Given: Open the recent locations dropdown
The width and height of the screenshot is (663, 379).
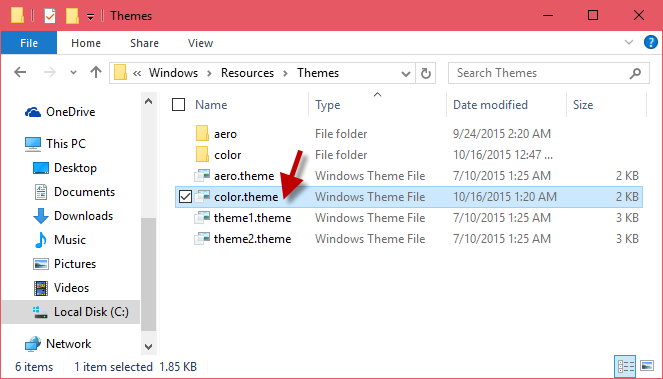Looking at the screenshot, I should [x=73, y=73].
